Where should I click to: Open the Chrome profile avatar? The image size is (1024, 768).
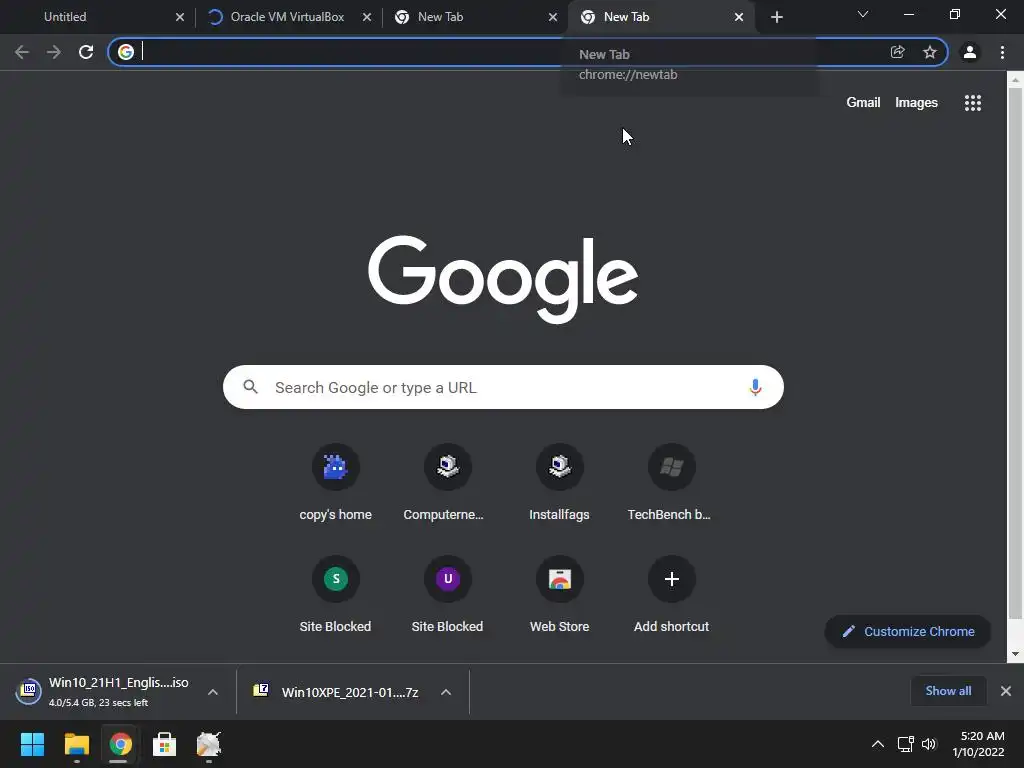point(970,52)
